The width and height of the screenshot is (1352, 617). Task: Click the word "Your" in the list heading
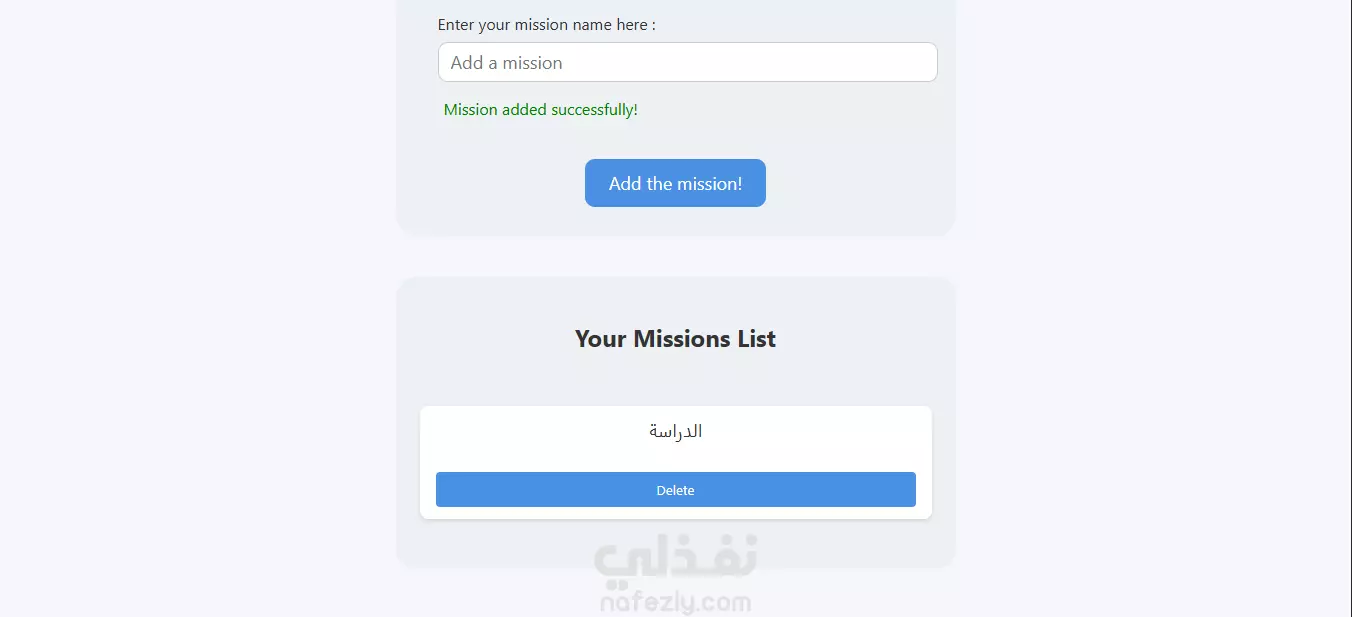pos(601,339)
